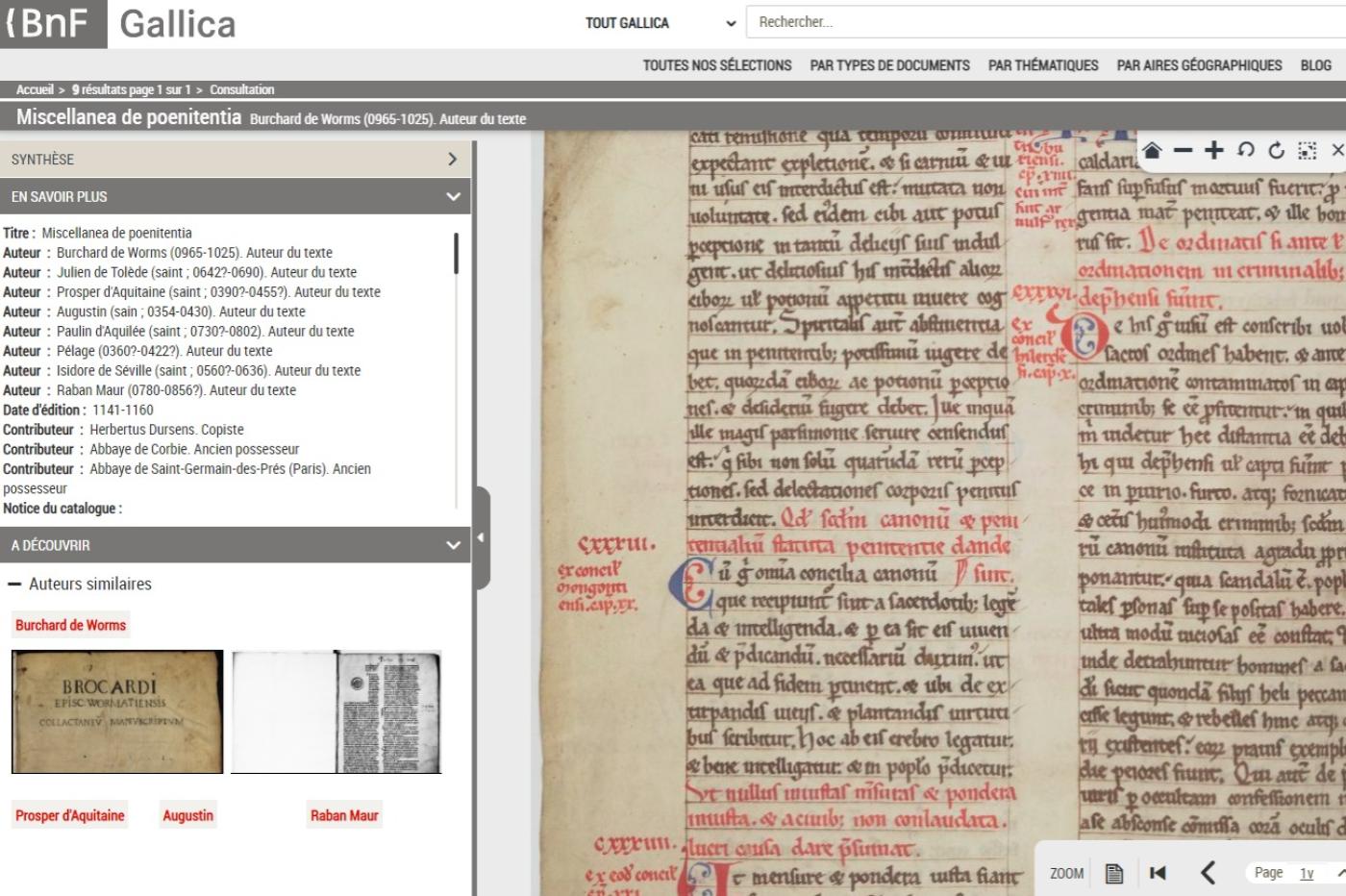The height and width of the screenshot is (896, 1346).
Task: Jump to the first page
Action: click(1158, 873)
